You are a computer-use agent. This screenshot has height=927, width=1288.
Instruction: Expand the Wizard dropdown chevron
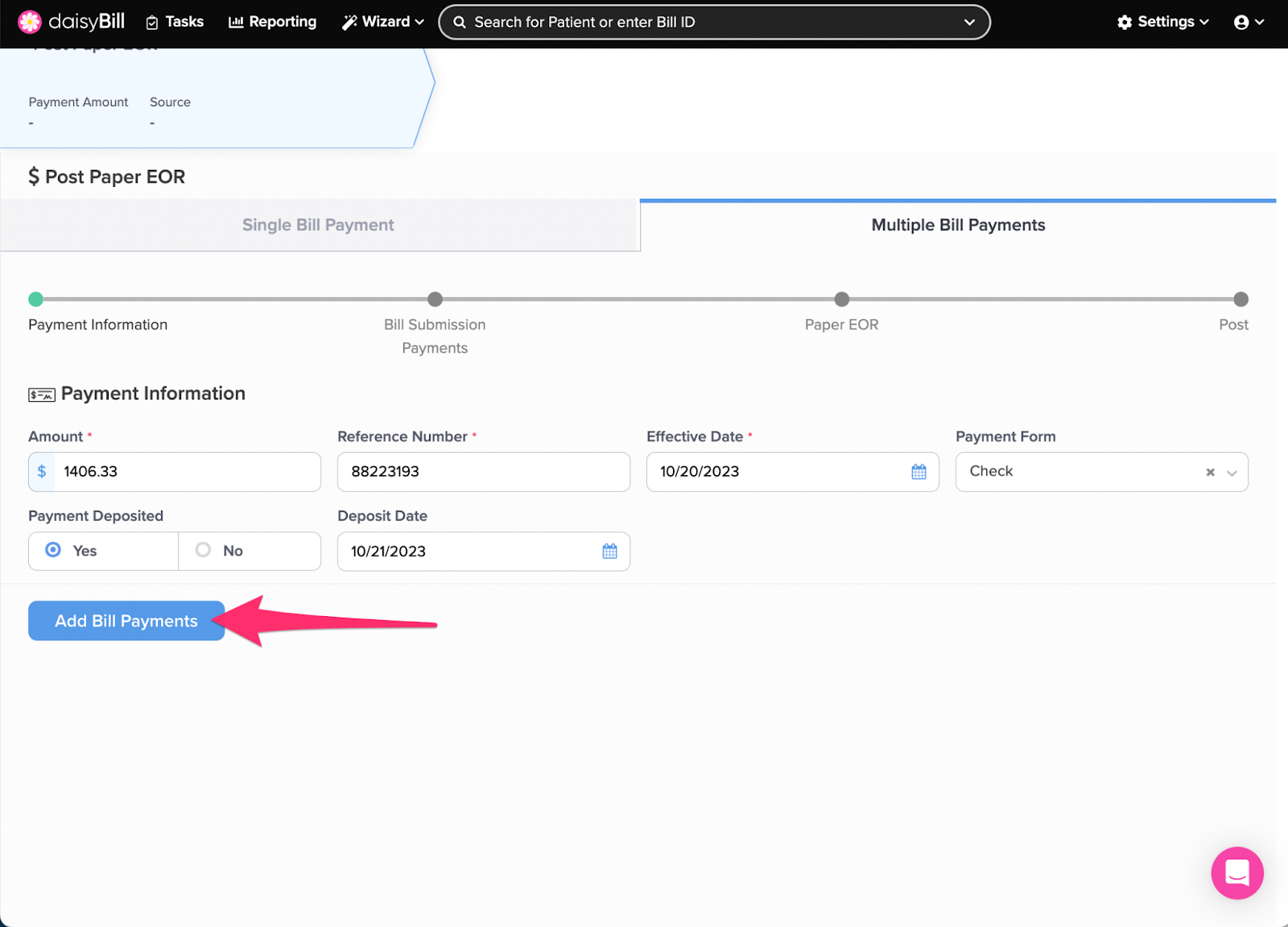[418, 22]
